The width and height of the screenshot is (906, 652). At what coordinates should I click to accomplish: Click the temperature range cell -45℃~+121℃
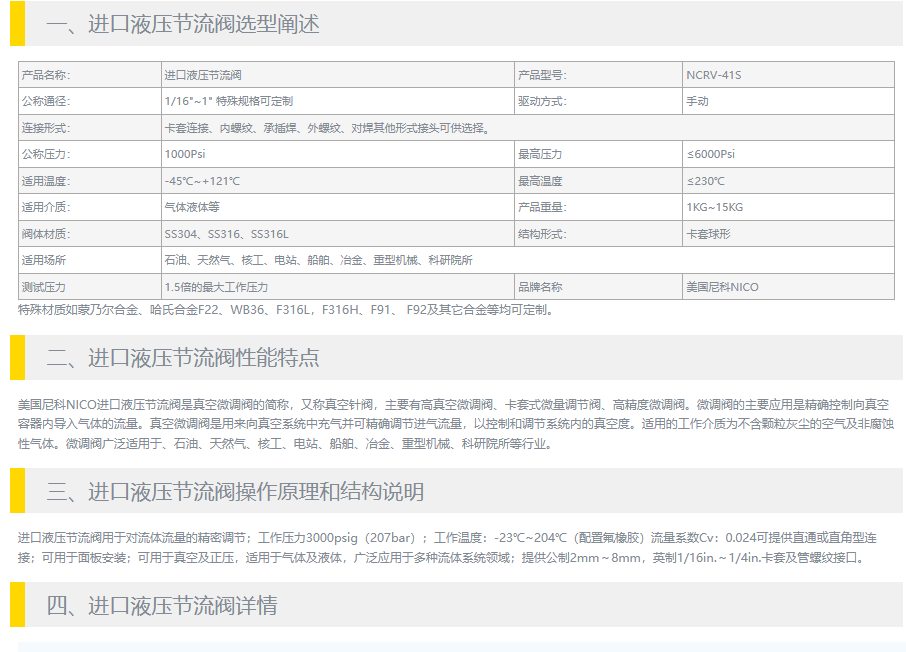202,181
